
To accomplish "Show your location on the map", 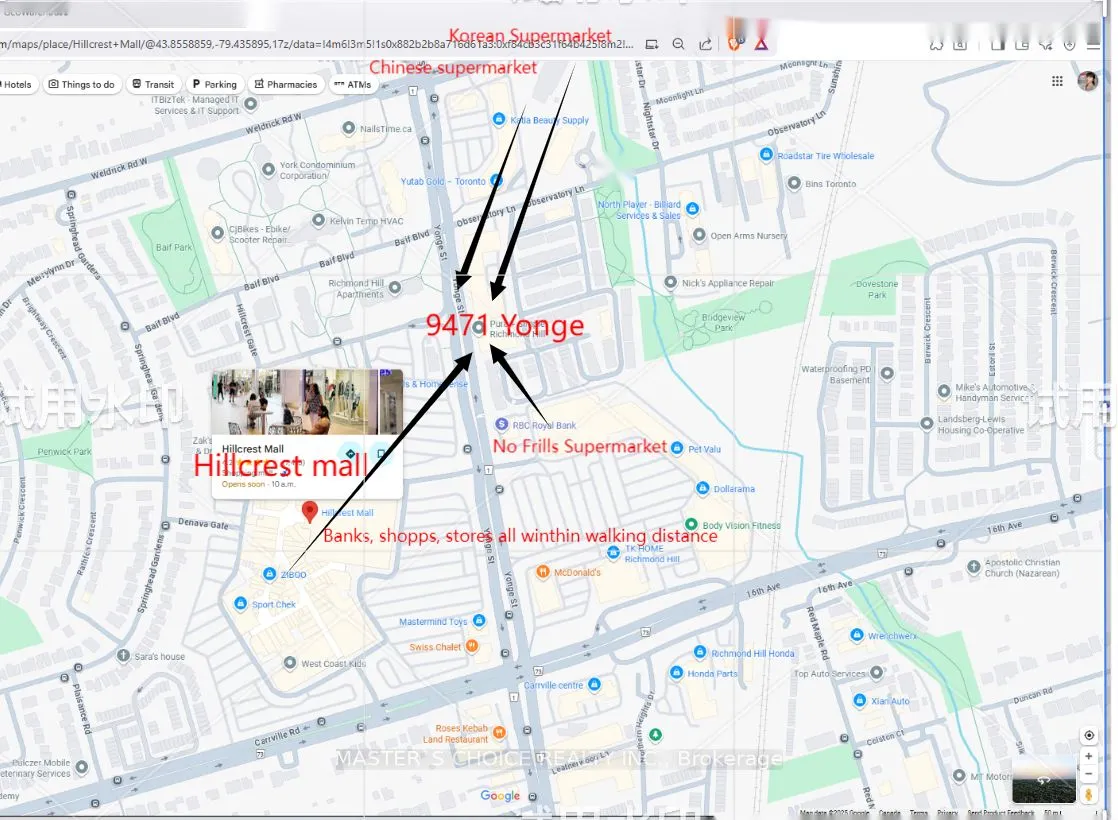I will pos(1089,735).
